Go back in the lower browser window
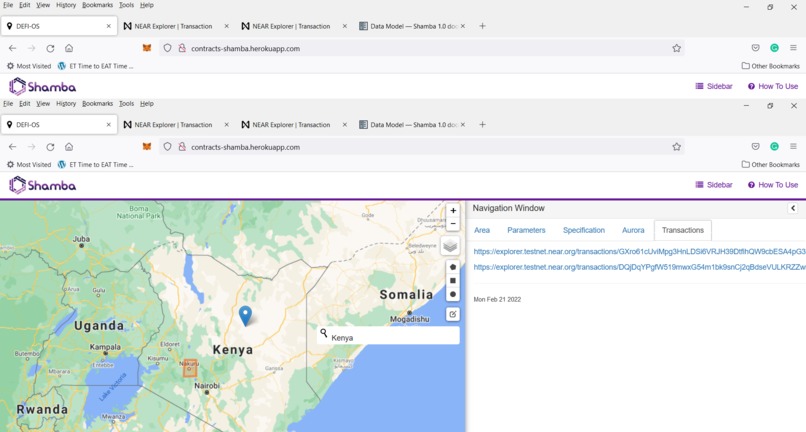Viewport: 806px width, 432px height. [x=12, y=147]
